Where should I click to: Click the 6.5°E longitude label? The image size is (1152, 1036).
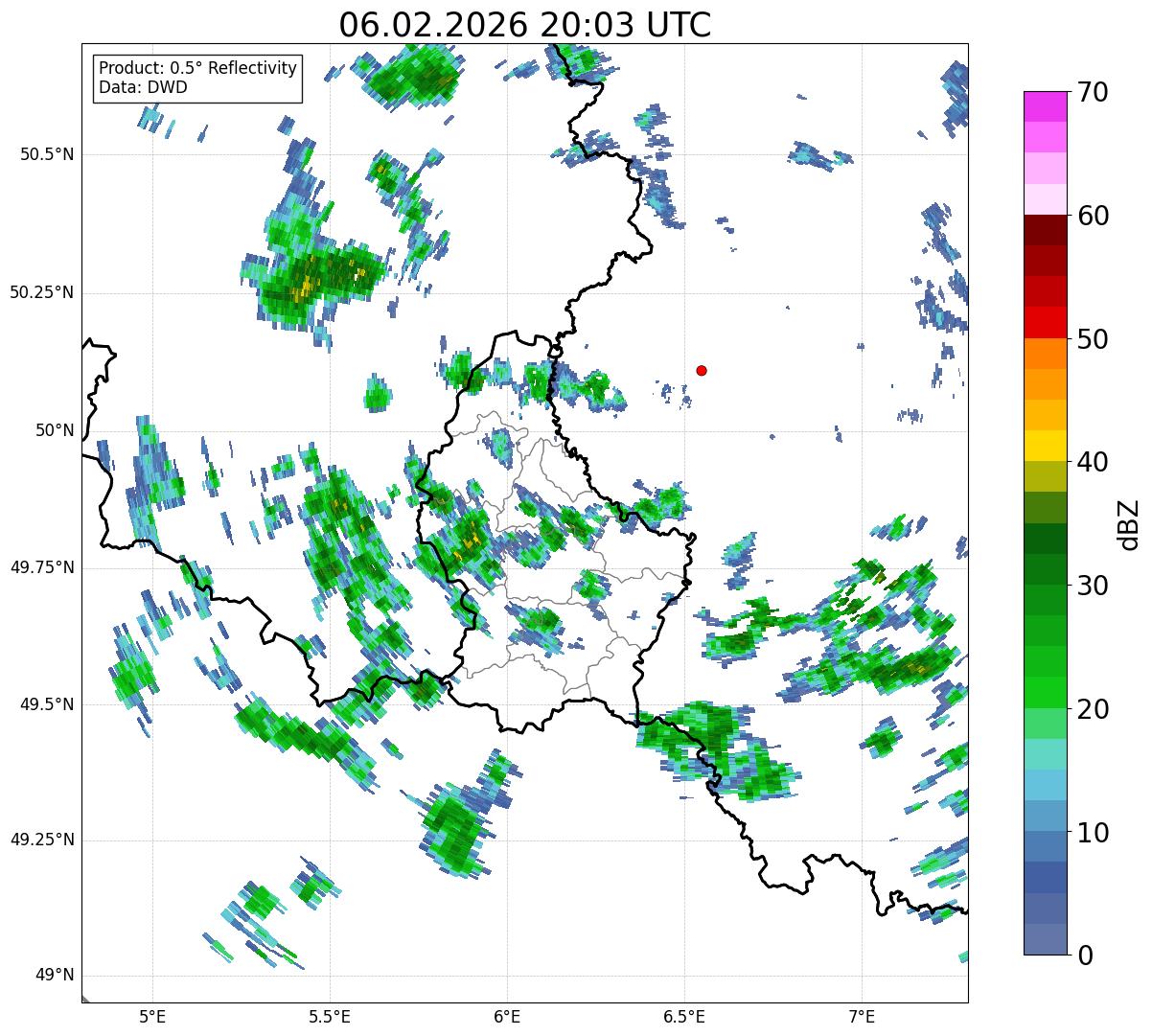[x=684, y=1016]
